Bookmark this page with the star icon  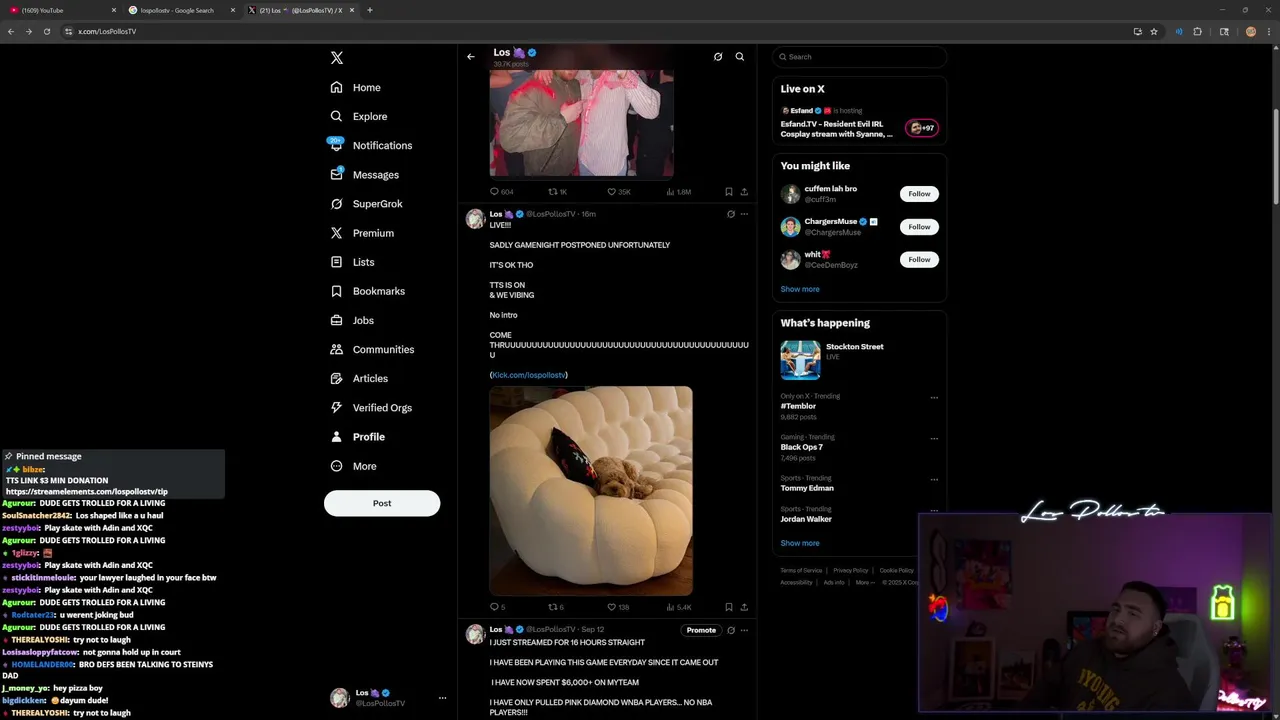1154,31
